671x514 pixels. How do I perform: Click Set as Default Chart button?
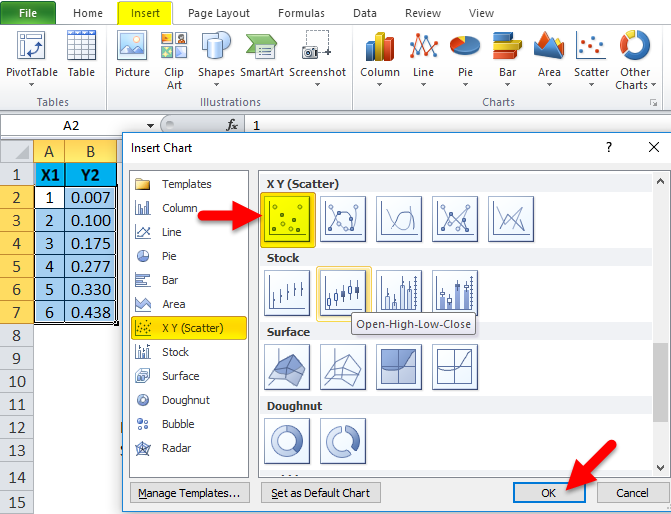coord(321,493)
